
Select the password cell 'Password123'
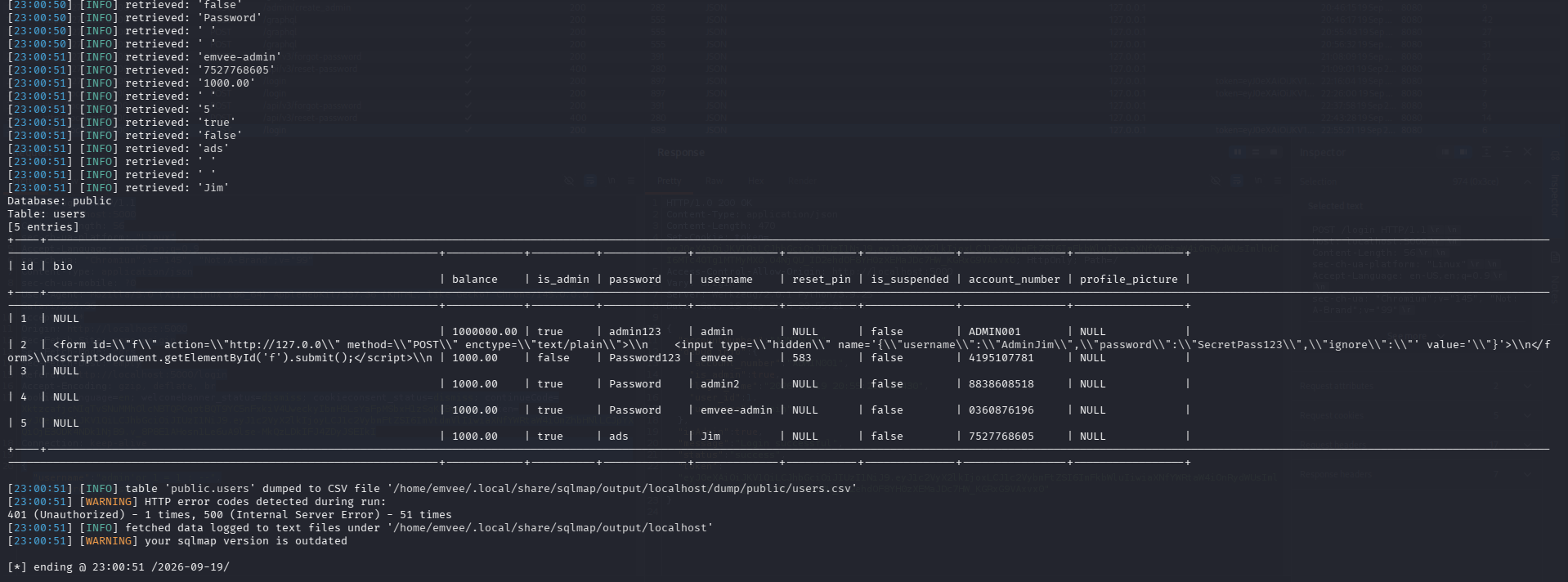pos(645,358)
